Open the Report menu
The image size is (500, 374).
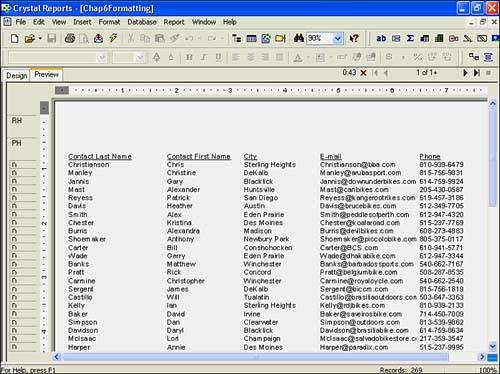click(x=174, y=22)
